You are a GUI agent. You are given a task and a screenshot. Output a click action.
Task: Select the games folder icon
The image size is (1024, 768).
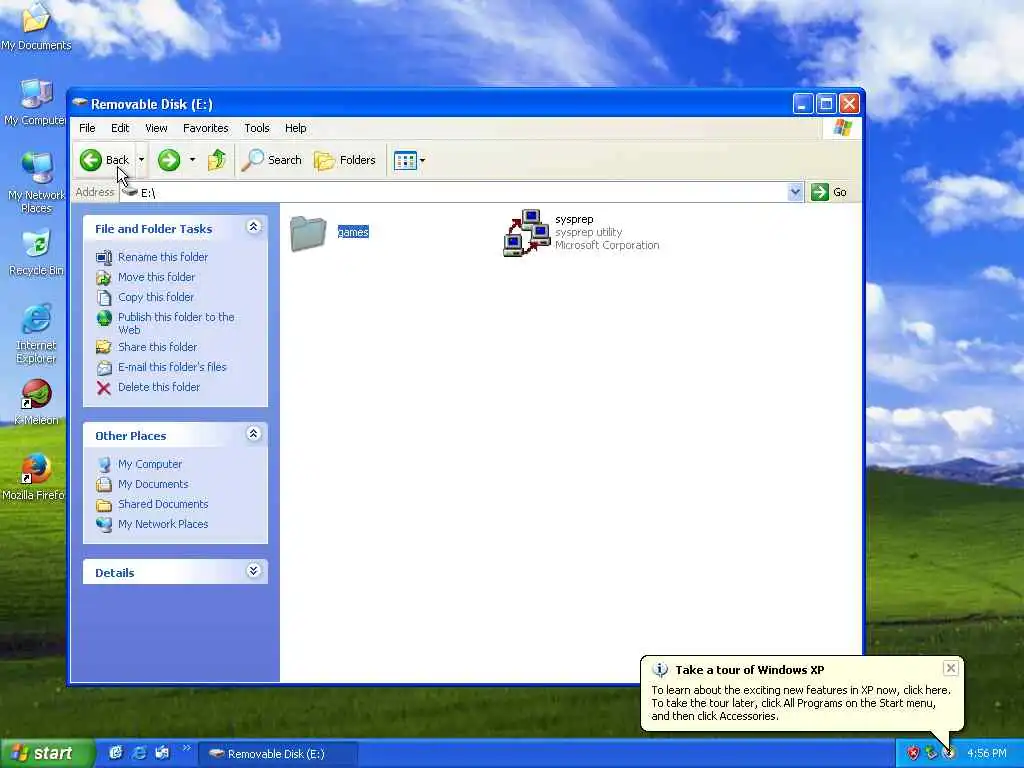(x=308, y=233)
